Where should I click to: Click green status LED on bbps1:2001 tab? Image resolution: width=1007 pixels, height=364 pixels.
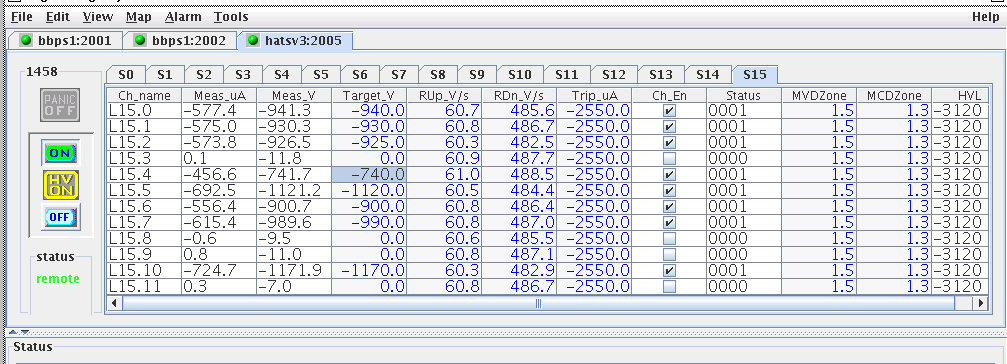click(26, 40)
